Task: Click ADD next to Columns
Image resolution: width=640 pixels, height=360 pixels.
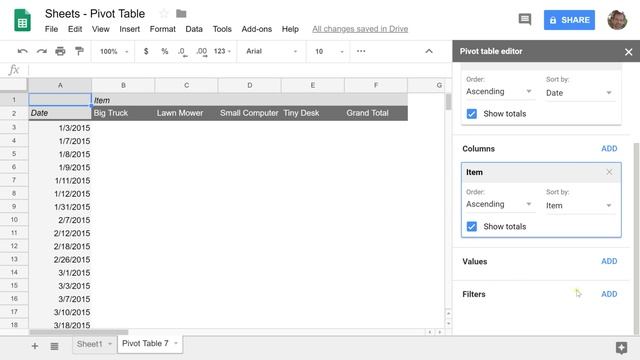Action: (x=609, y=149)
